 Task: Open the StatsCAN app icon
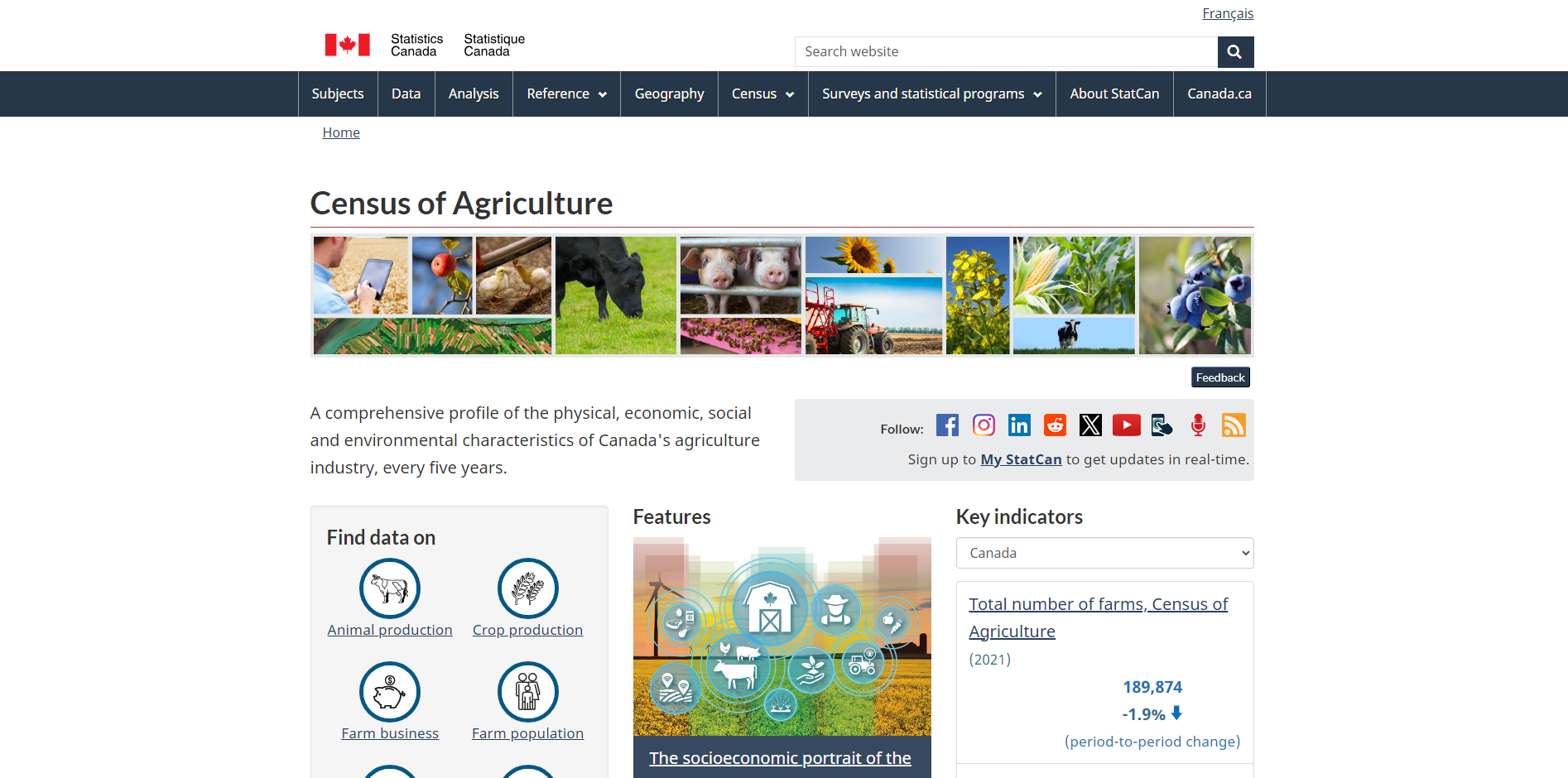1162,425
